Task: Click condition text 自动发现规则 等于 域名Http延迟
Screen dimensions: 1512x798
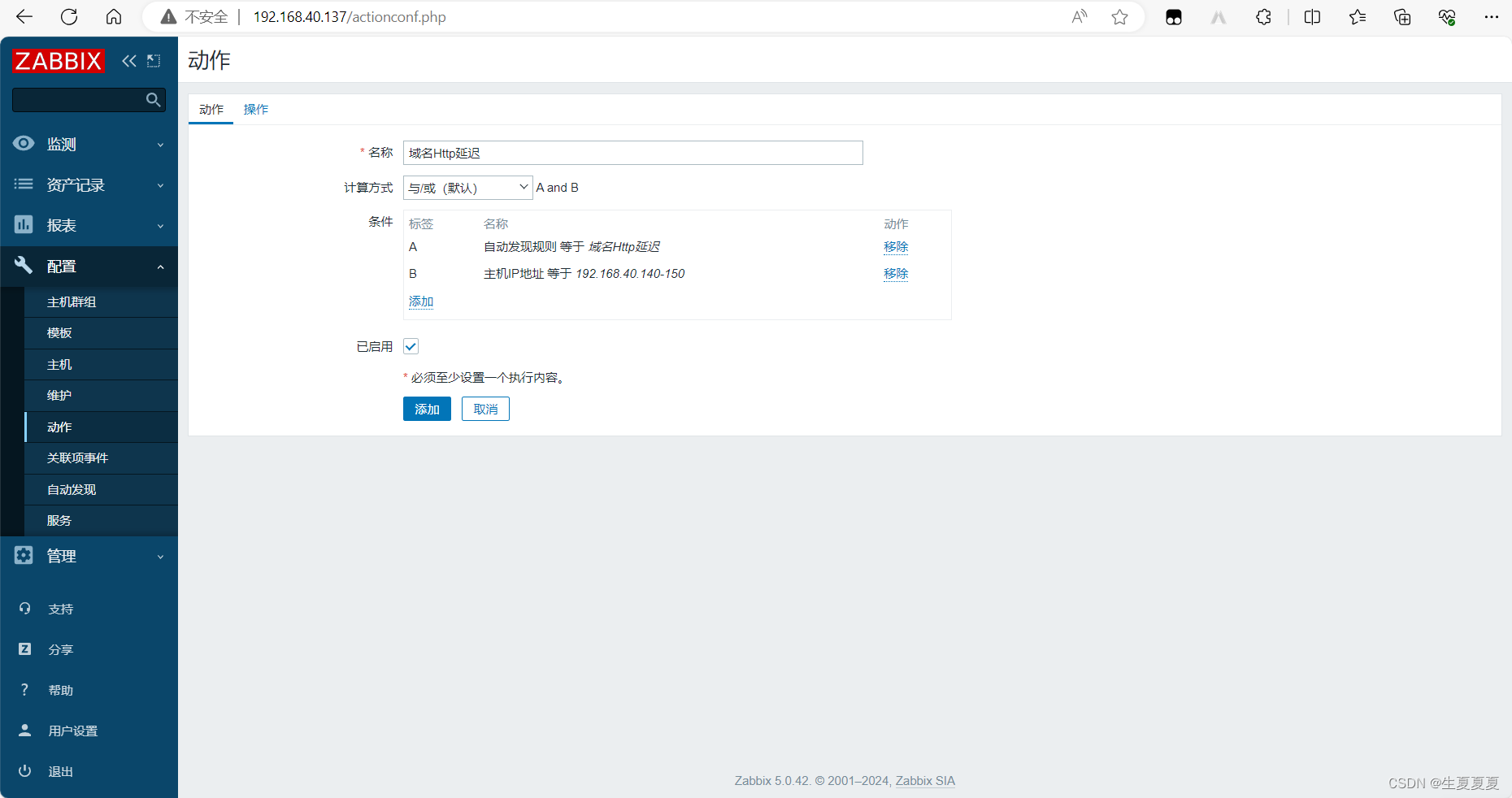Action: click(x=571, y=247)
